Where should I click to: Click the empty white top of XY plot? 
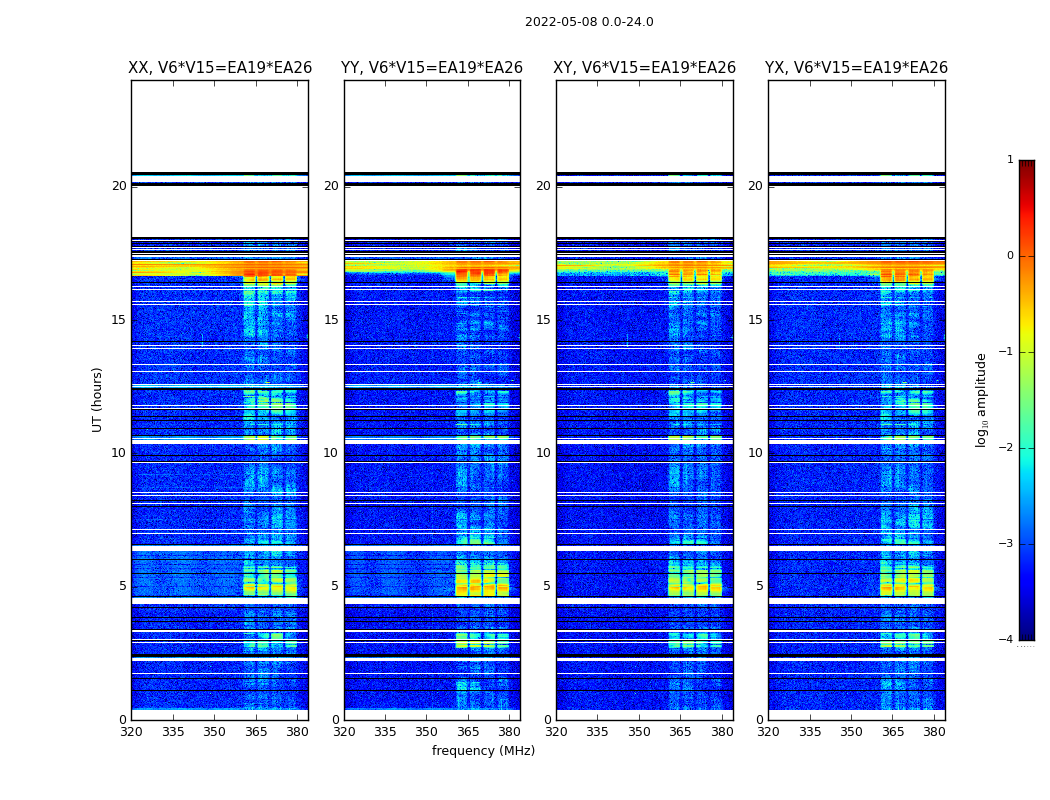pyautogui.click(x=645, y=126)
